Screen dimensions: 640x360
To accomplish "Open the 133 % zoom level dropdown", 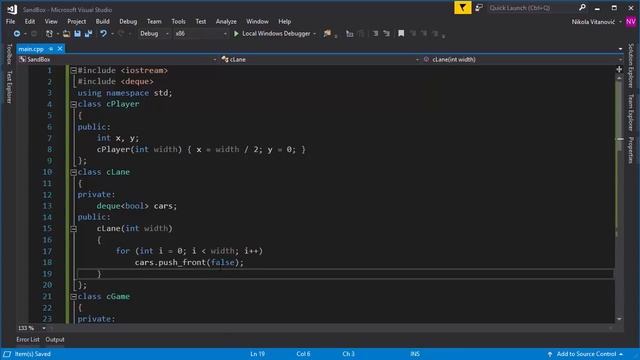I will coord(44,328).
